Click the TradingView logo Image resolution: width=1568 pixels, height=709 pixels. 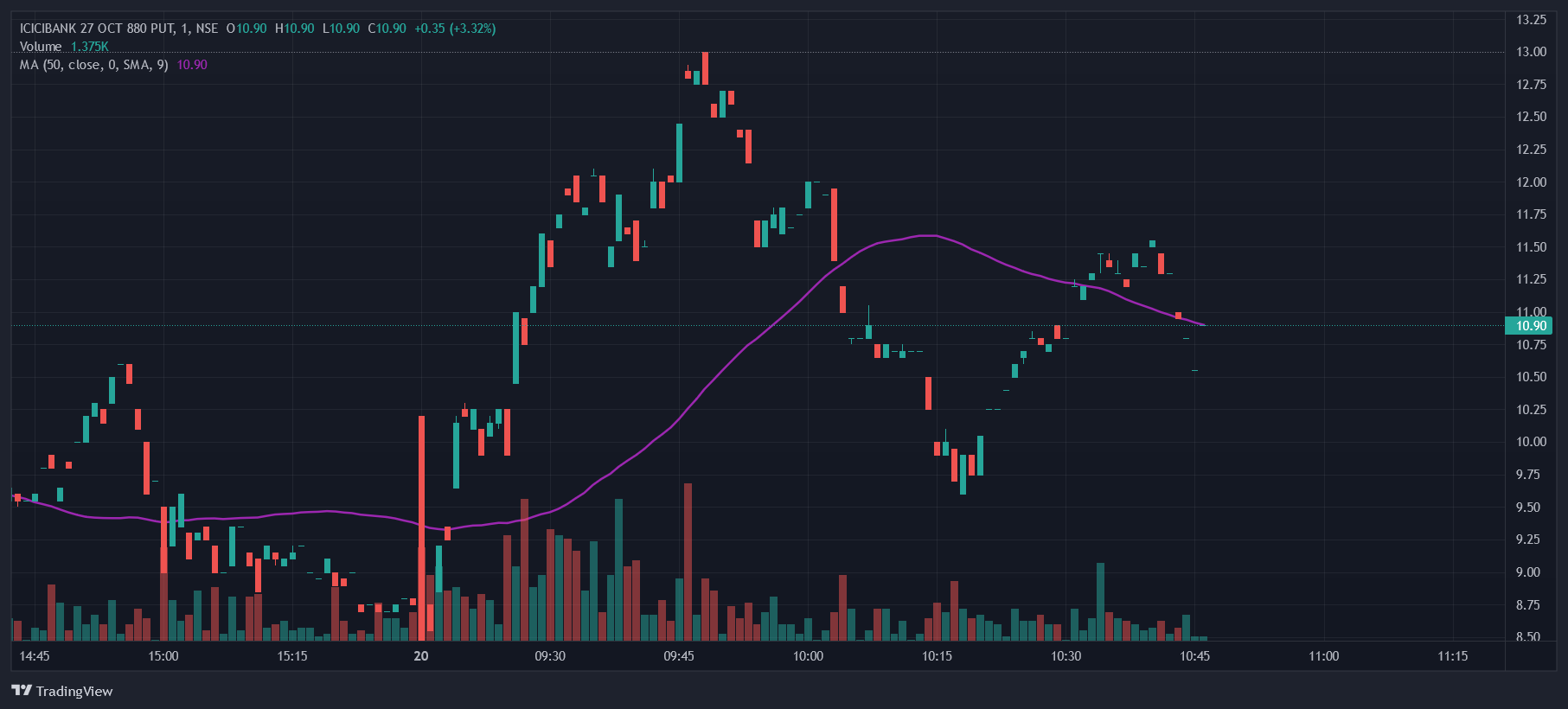(x=62, y=691)
